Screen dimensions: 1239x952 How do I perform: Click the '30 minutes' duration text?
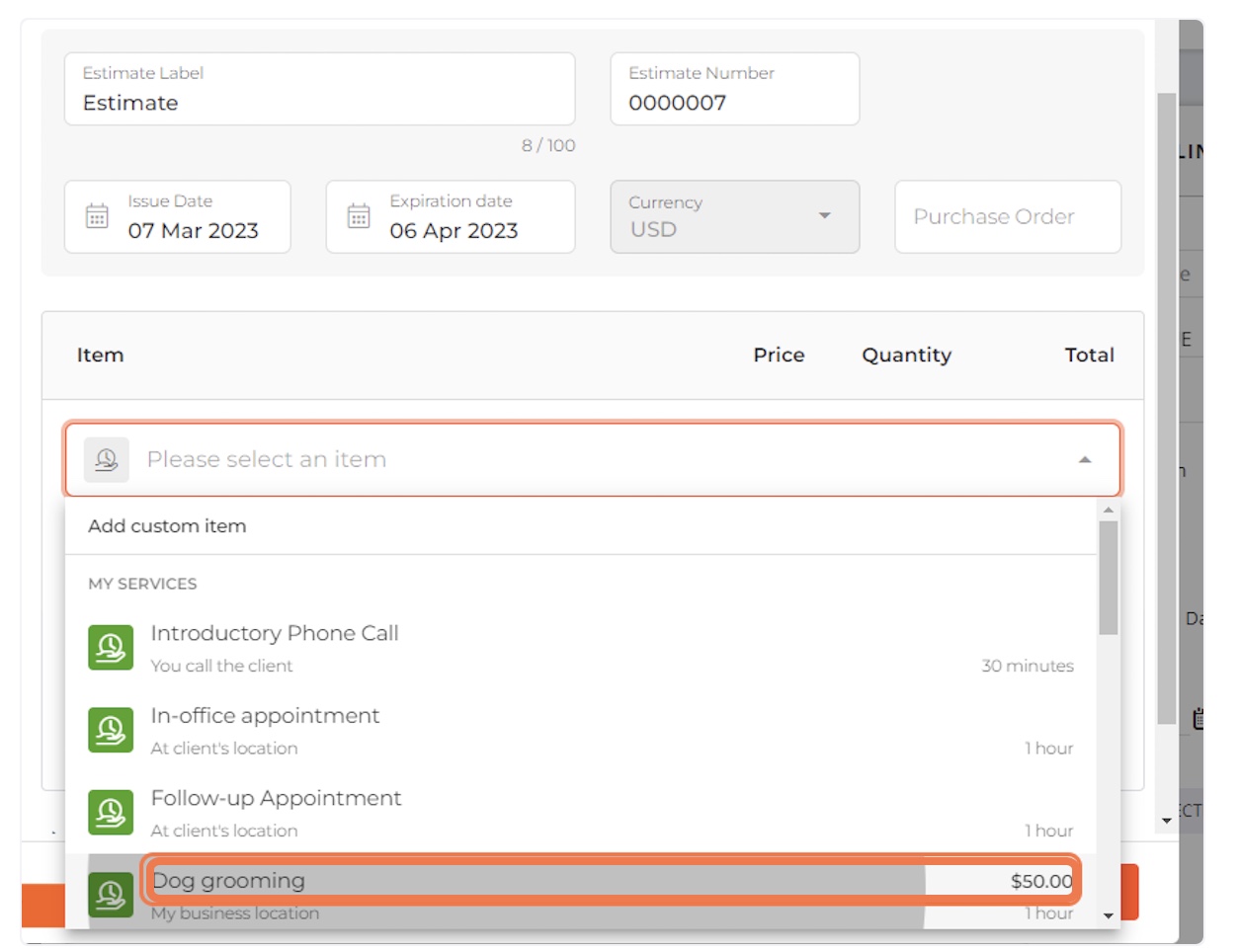1028,666
